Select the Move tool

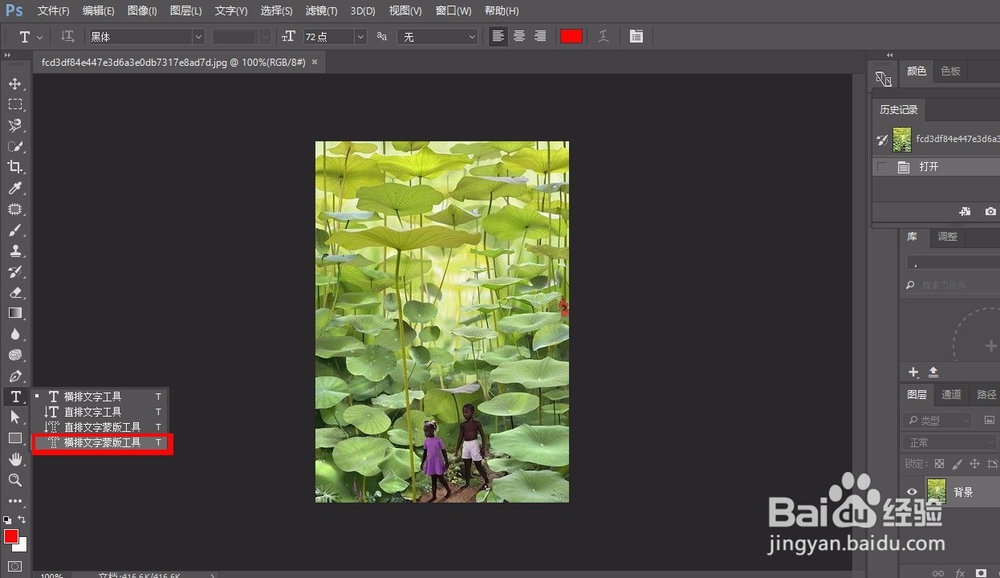pyautogui.click(x=15, y=84)
